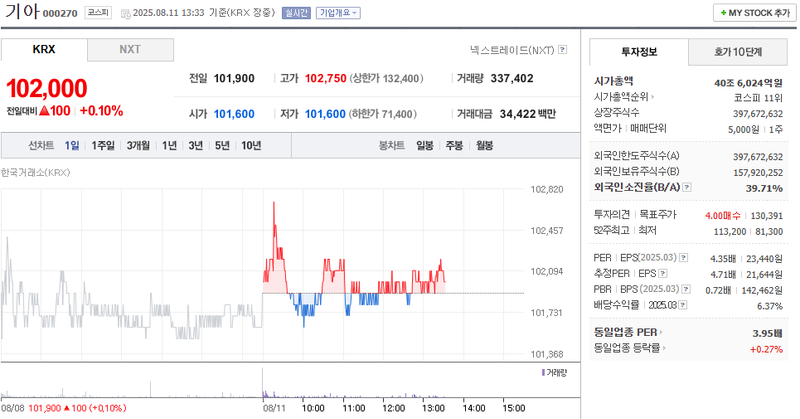Click the 시가 value 101,600
800x419 pixels.
click(x=234, y=114)
